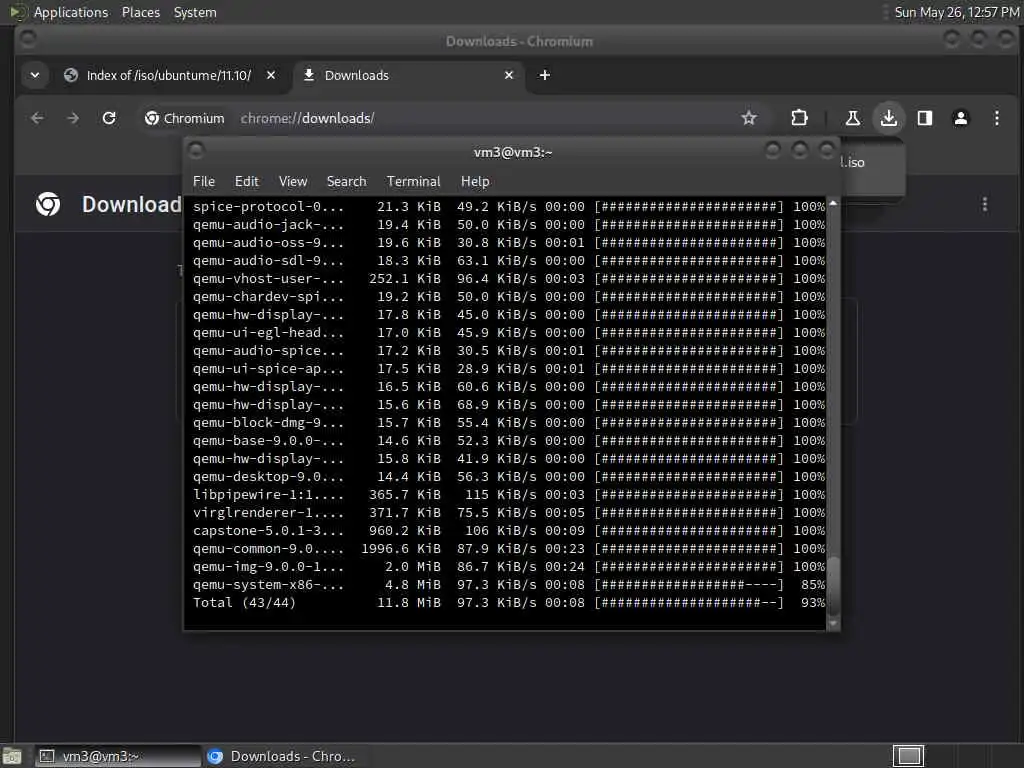Screen dimensions: 1024x768
Task: Click the date and time clock
Action: [x=956, y=12]
